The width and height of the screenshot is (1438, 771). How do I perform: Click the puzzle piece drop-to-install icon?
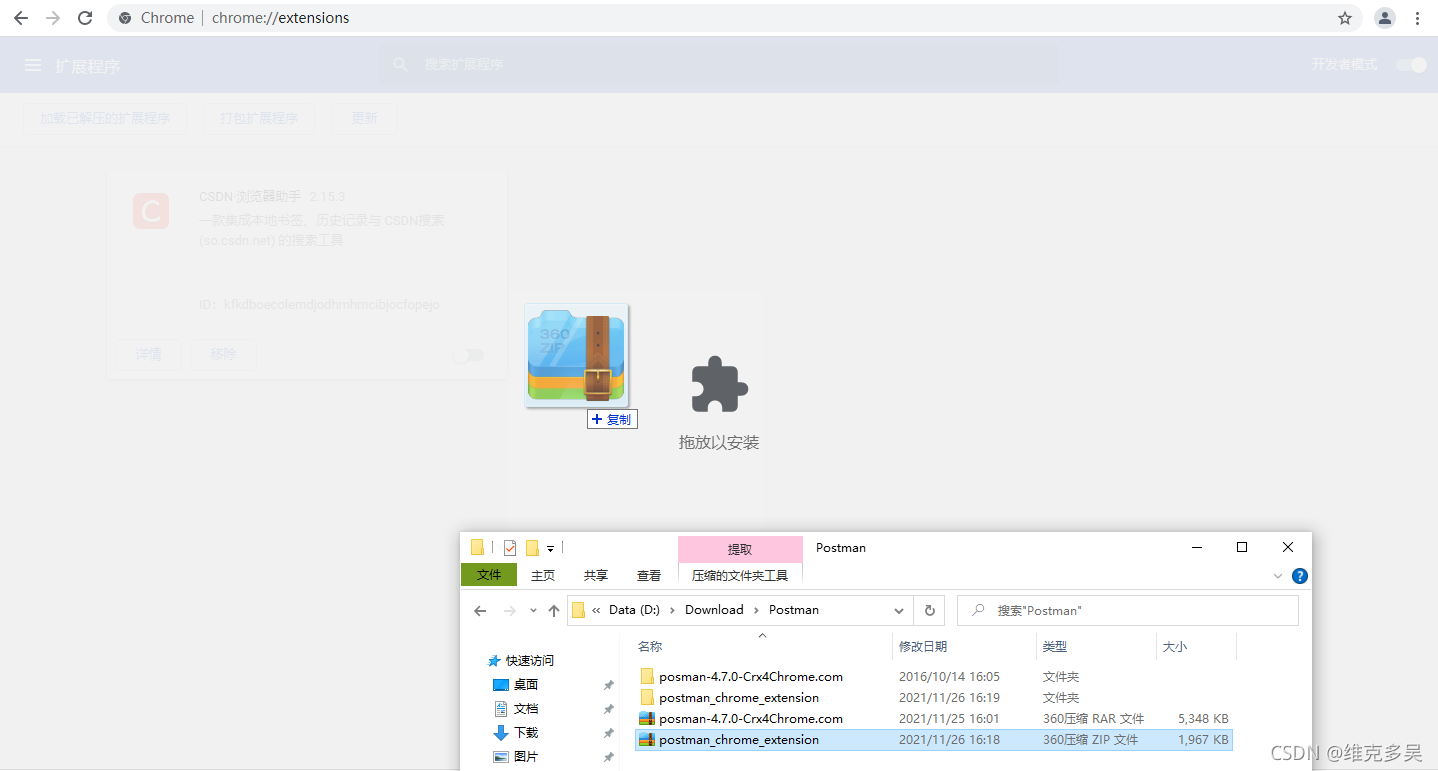pyautogui.click(x=719, y=384)
